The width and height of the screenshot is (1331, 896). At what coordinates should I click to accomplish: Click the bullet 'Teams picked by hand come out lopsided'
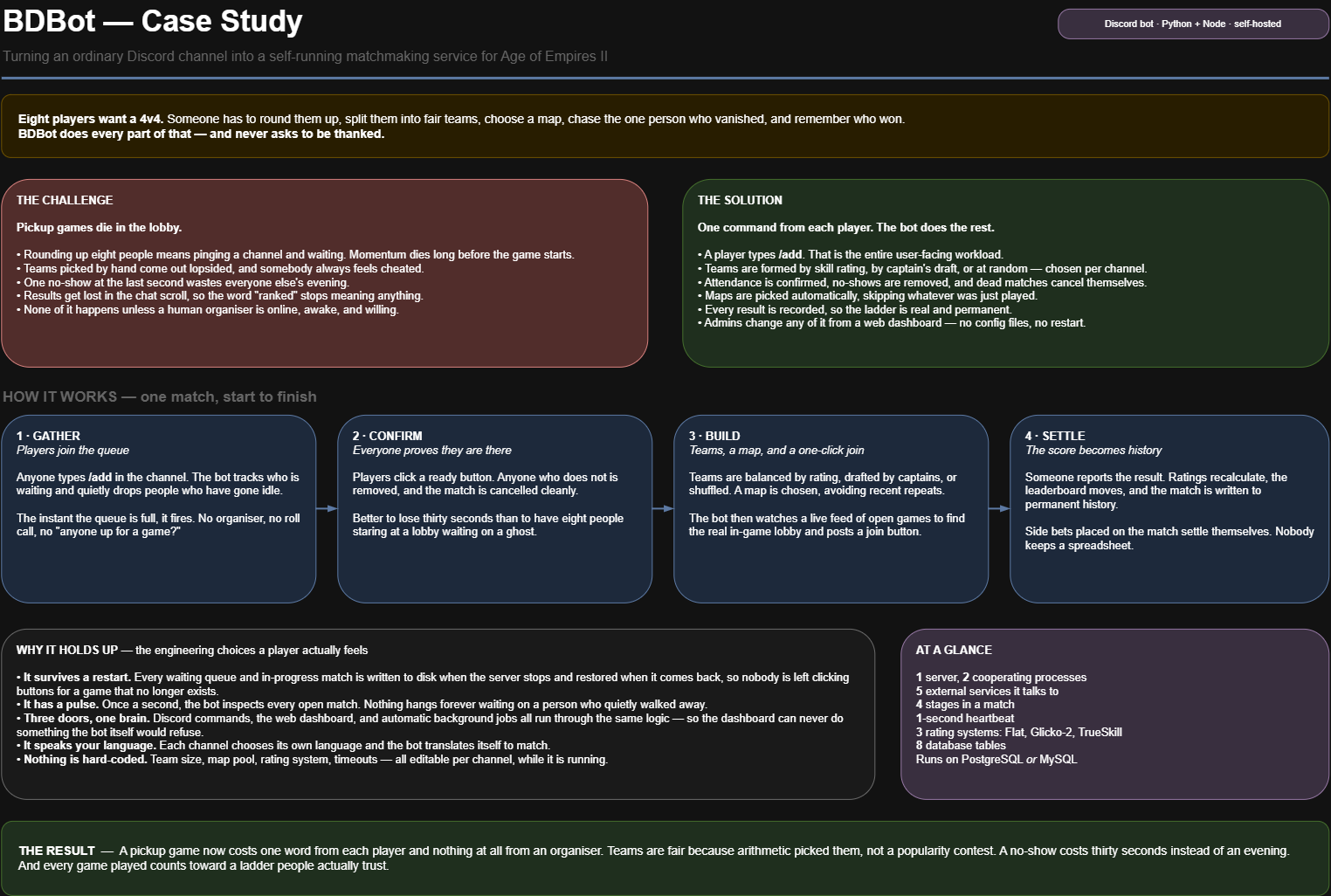tap(220, 269)
